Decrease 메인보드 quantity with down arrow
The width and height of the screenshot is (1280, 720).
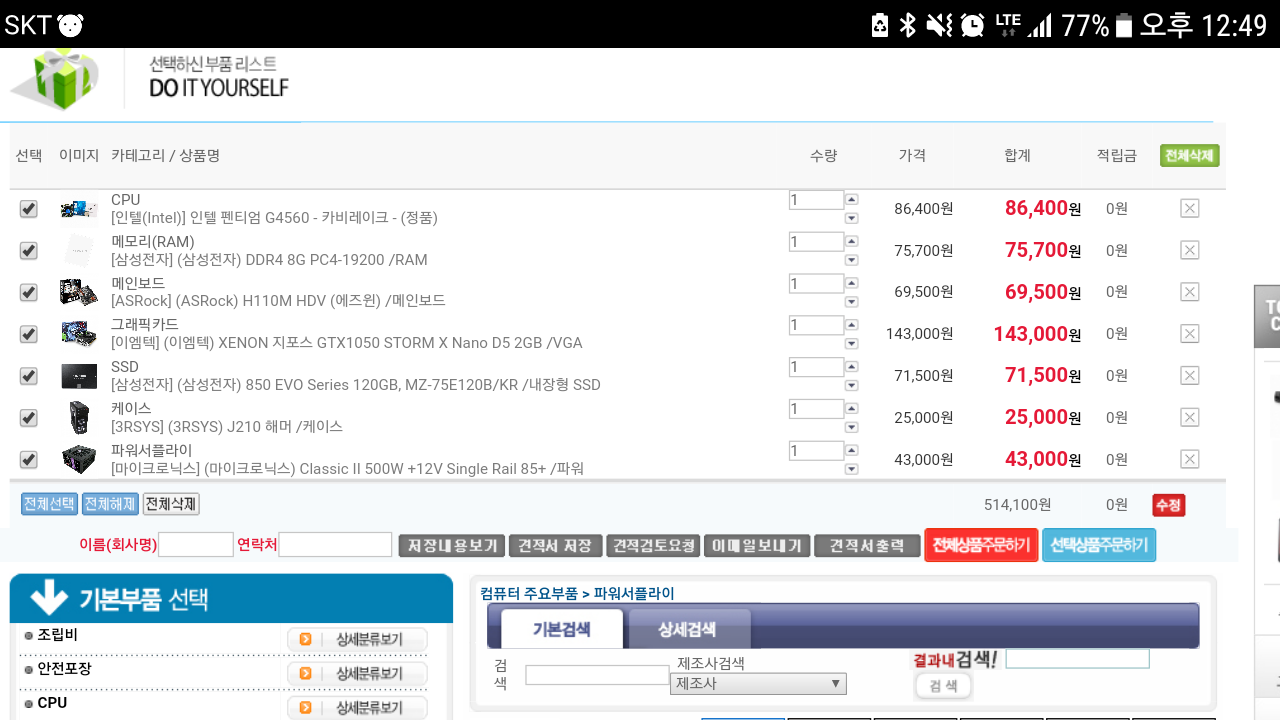pos(852,302)
